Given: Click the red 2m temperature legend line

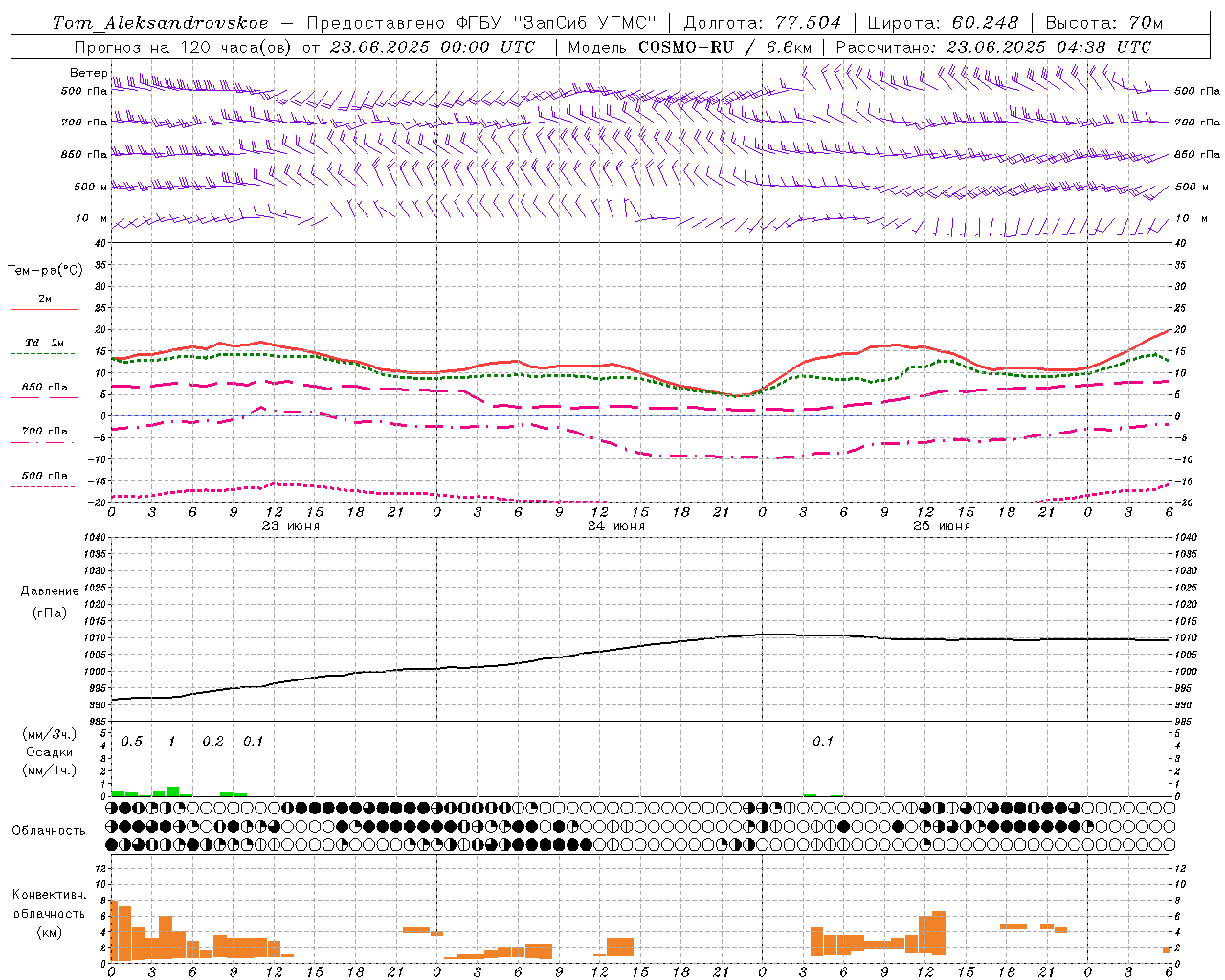Looking at the screenshot, I should pos(44,309).
